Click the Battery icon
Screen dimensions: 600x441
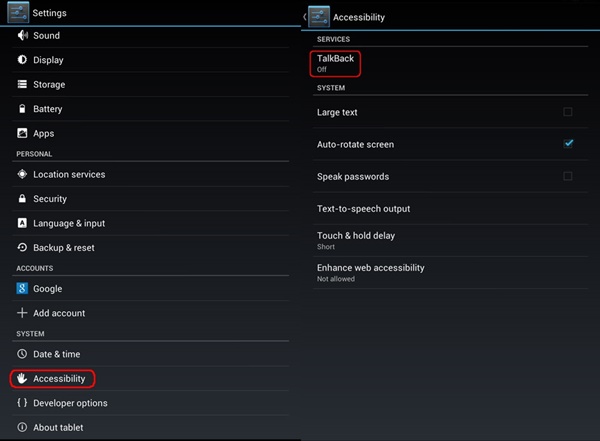pyautogui.click(x=22, y=109)
